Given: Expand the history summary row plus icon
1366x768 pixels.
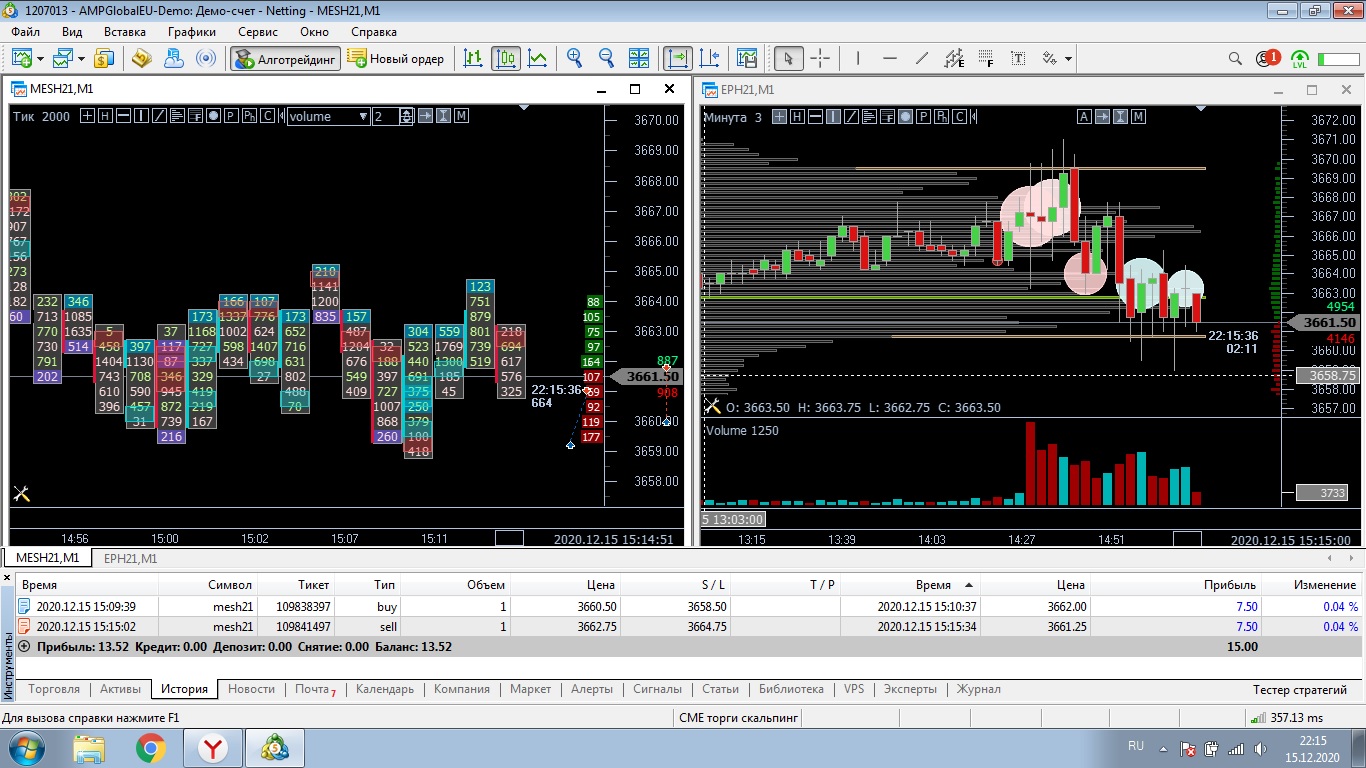Looking at the screenshot, I should (x=24, y=646).
